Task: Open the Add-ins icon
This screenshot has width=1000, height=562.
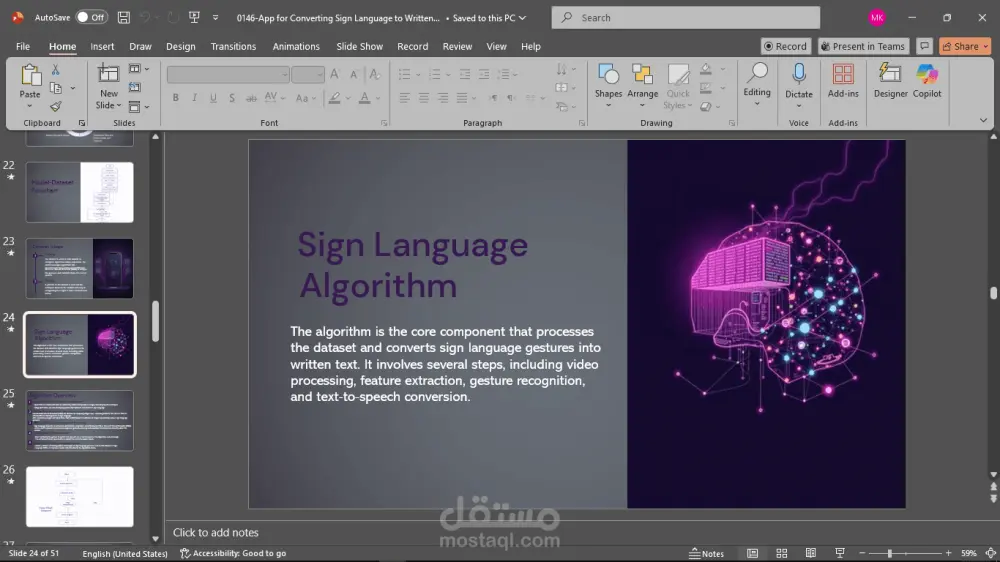Action: tap(843, 74)
